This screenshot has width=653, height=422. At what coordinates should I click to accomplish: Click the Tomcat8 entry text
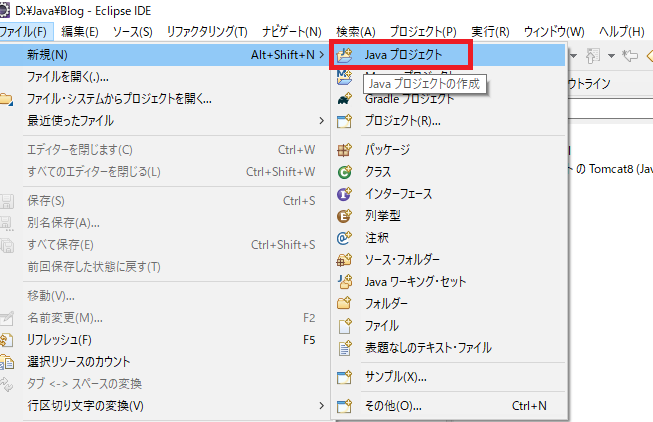[611, 169]
